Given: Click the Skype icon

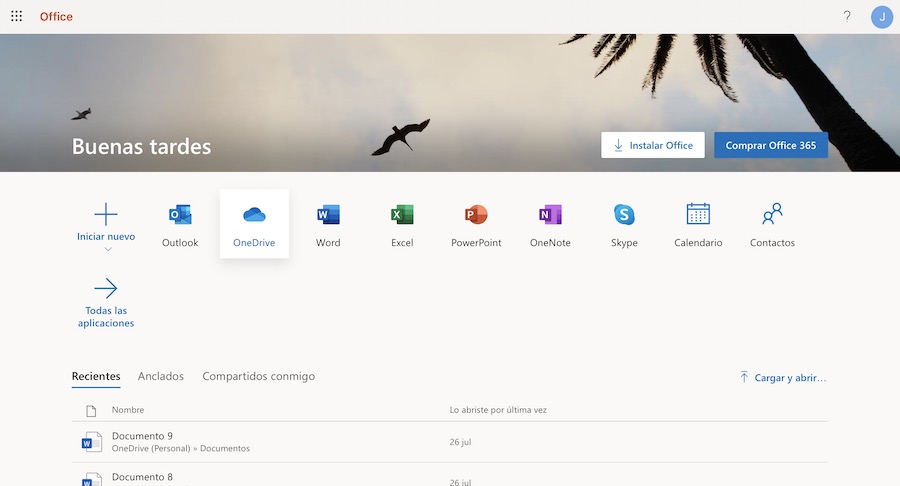Looking at the screenshot, I should point(624,224).
